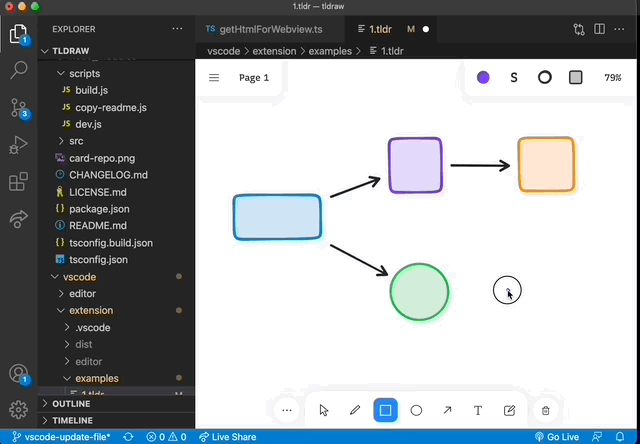Open the dash style circle picker
Screen dimensions: 640x444
pyautogui.click(x=544, y=78)
